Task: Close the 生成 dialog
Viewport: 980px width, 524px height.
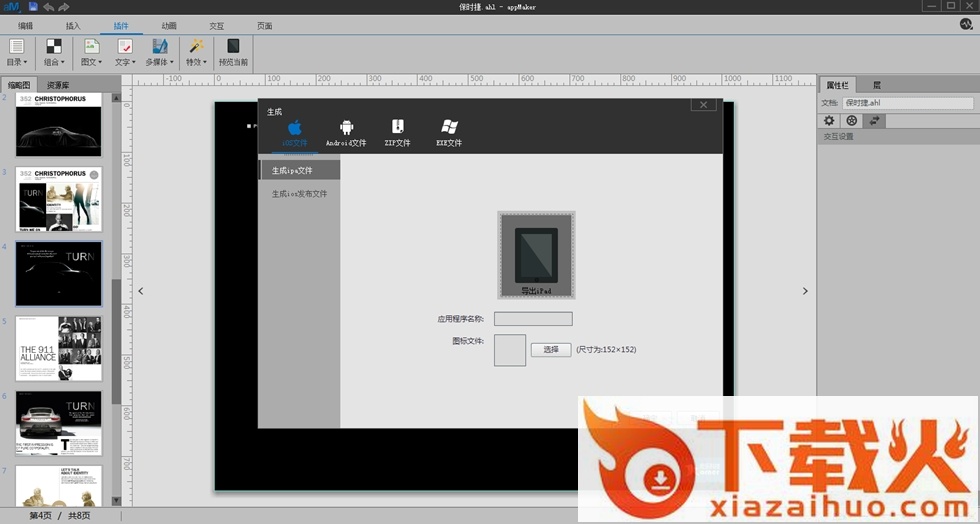Action: click(703, 105)
